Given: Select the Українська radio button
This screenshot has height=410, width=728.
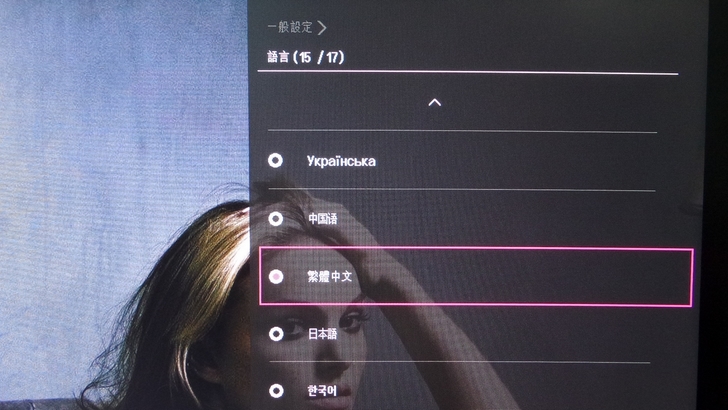Looking at the screenshot, I should [275, 161].
